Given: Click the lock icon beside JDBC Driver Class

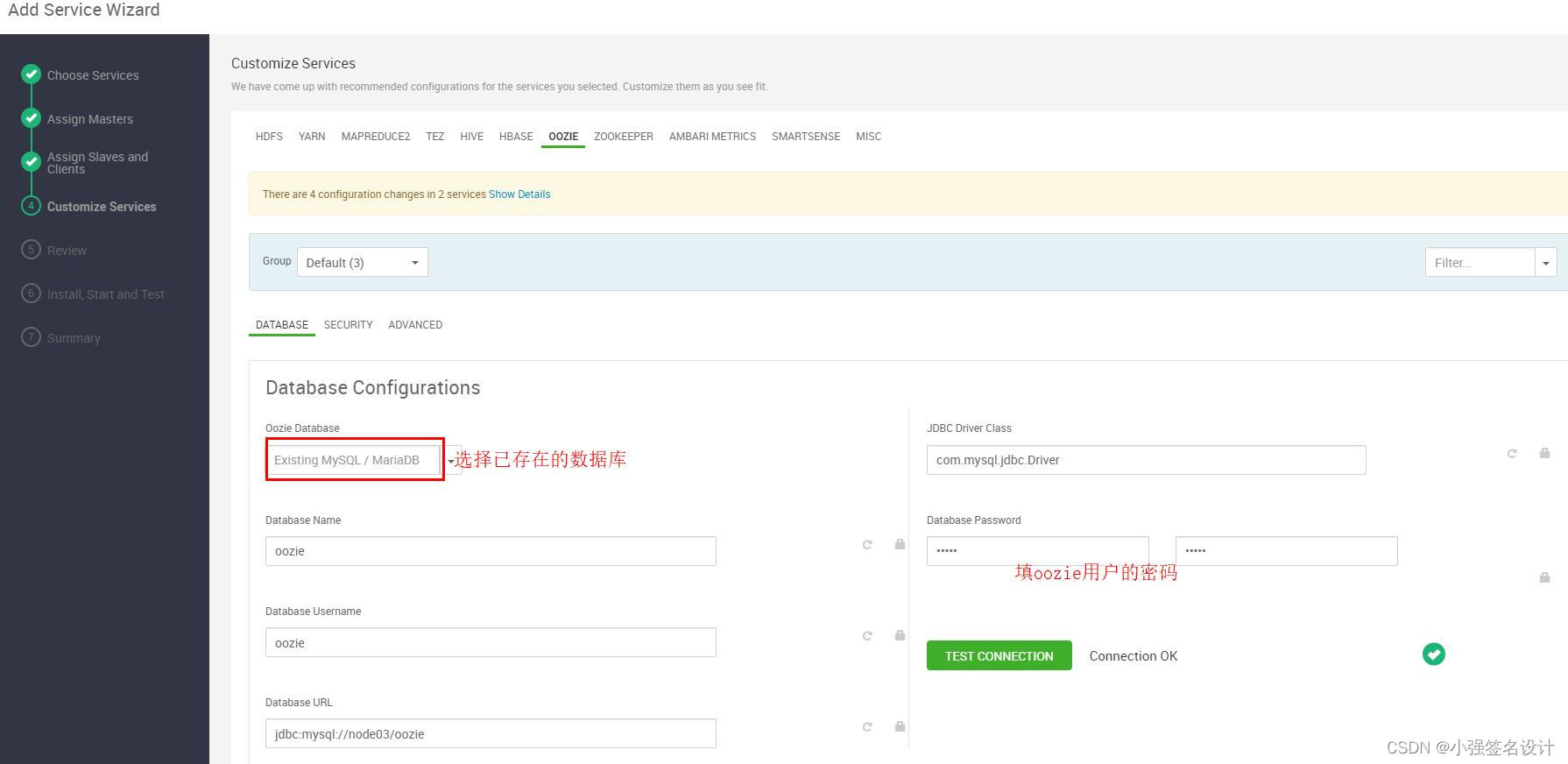Looking at the screenshot, I should click(x=1544, y=453).
